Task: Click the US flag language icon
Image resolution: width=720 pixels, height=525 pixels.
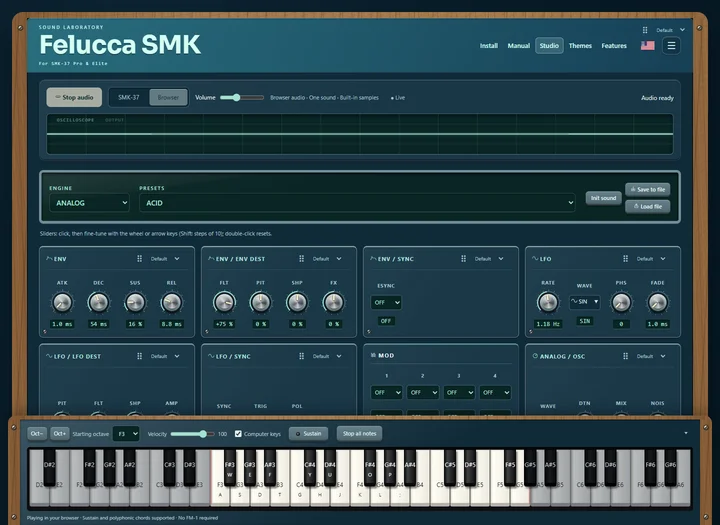Action: [647, 45]
